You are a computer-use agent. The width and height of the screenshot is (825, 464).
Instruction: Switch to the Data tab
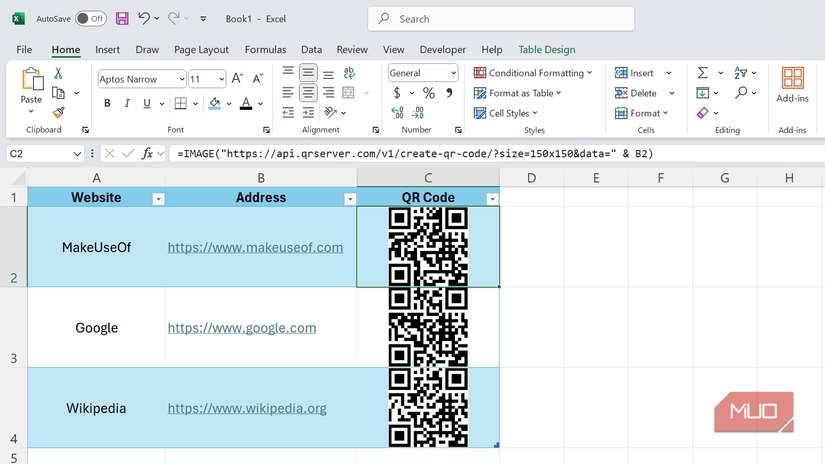coord(311,49)
